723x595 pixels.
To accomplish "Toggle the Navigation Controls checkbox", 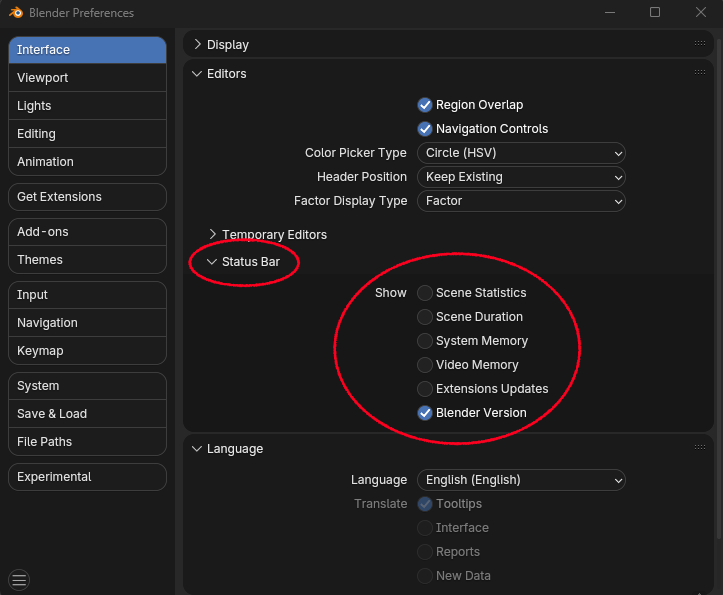I will pos(425,129).
